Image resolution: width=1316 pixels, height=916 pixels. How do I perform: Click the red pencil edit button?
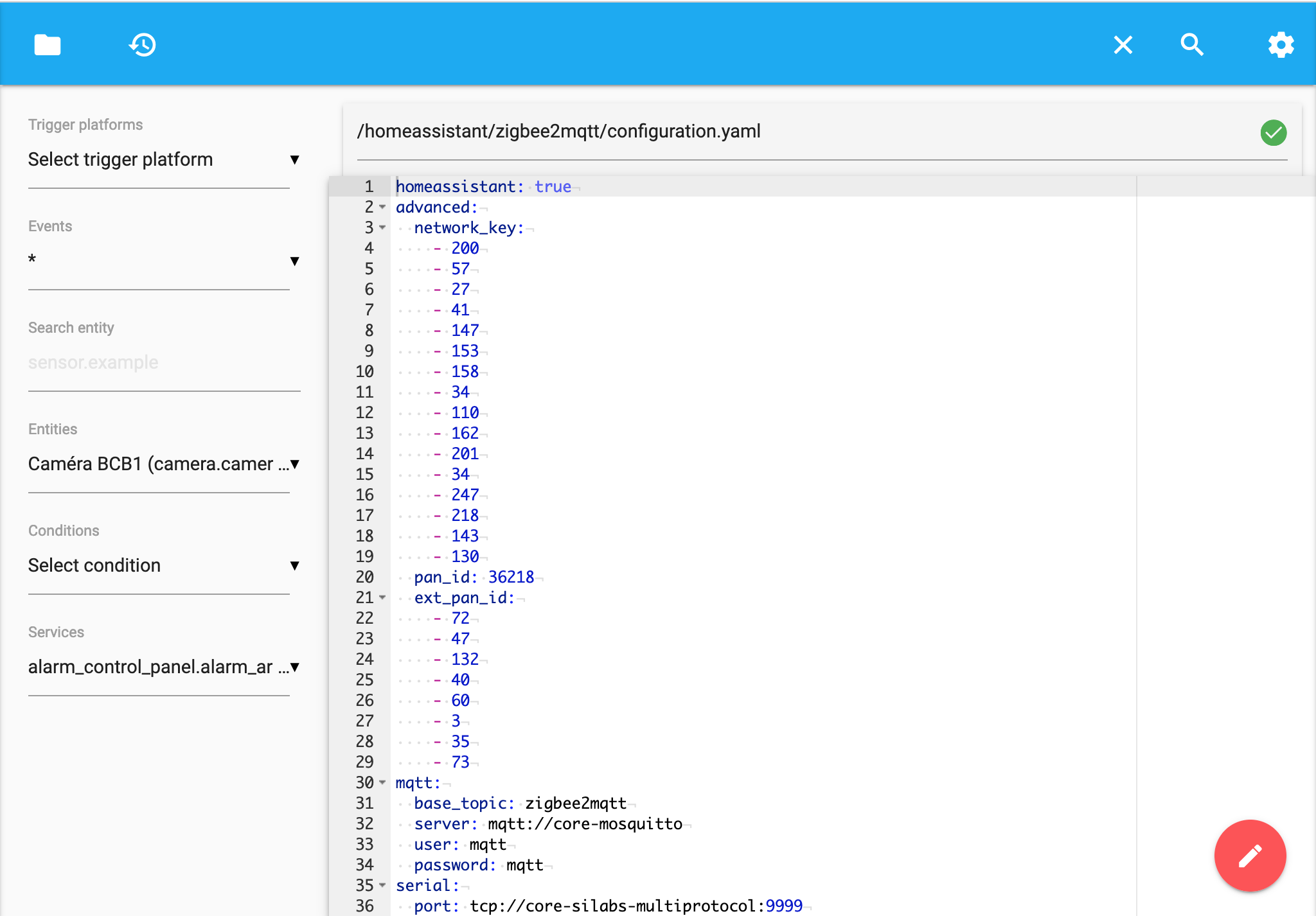[x=1250, y=856]
